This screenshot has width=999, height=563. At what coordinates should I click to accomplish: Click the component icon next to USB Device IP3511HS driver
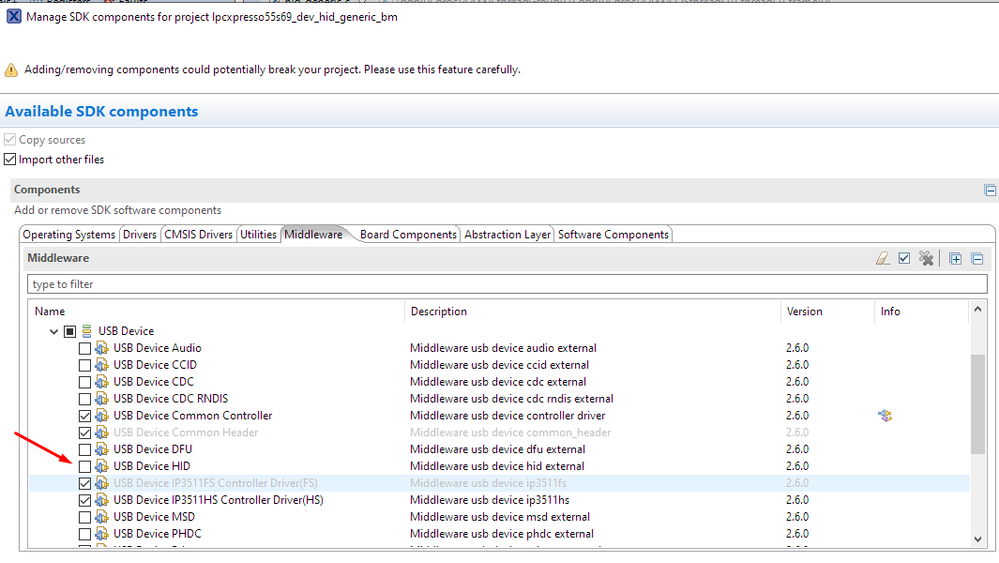point(102,500)
